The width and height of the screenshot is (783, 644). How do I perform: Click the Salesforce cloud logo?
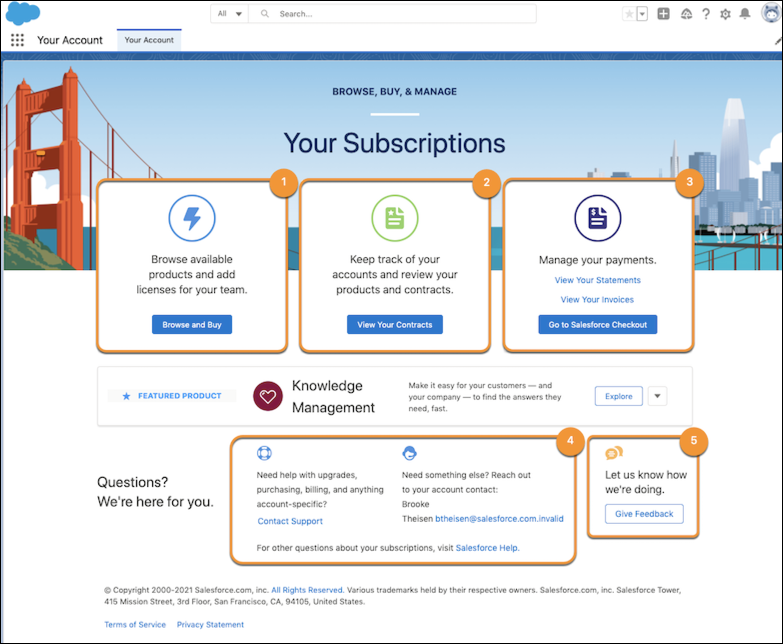click(22, 13)
